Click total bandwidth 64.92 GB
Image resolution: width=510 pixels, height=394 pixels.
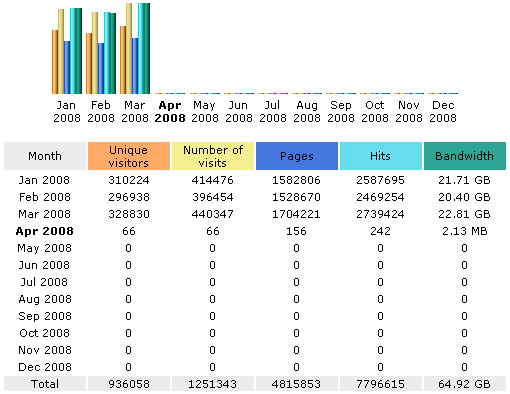point(464,384)
